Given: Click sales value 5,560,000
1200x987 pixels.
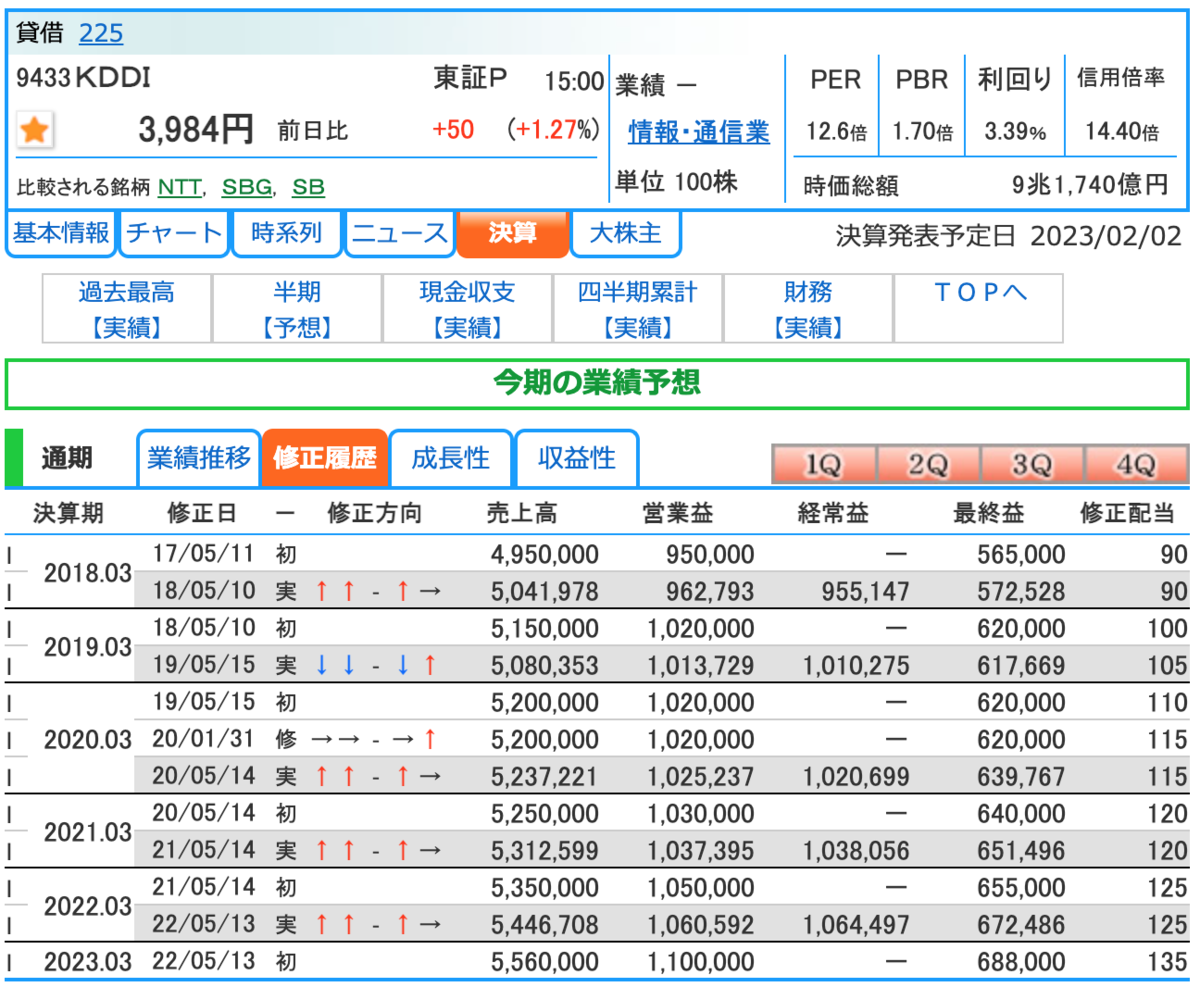Looking at the screenshot, I should click(x=544, y=962).
